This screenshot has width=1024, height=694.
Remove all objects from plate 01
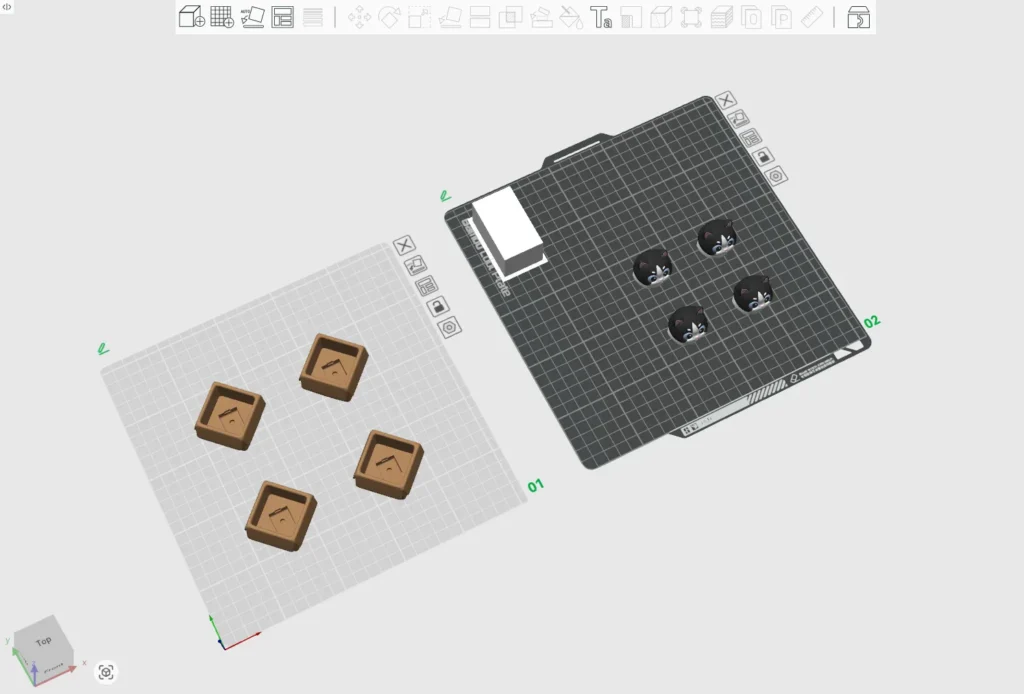pyautogui.click(x=404, y=245)
